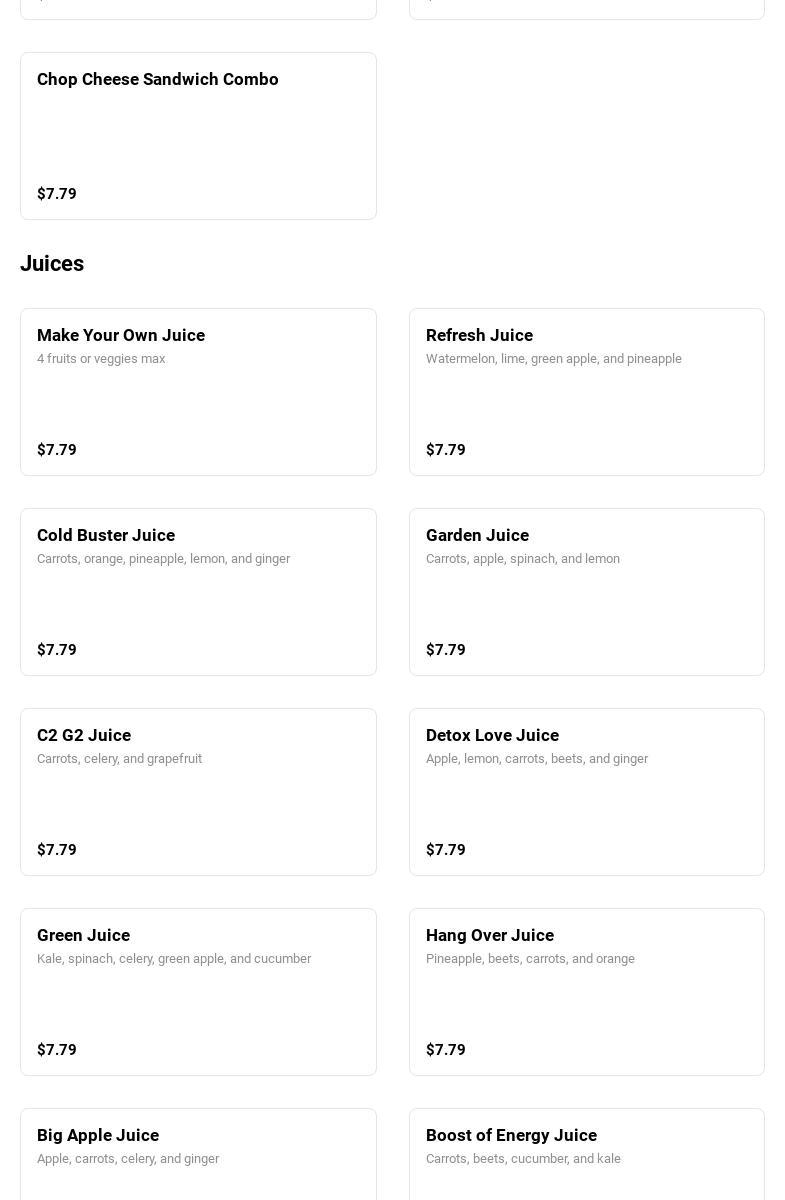This screenshot has width=785, height=1200.
Task: Open the Cold Buster Juice item
Action: [x=198, y=591]
